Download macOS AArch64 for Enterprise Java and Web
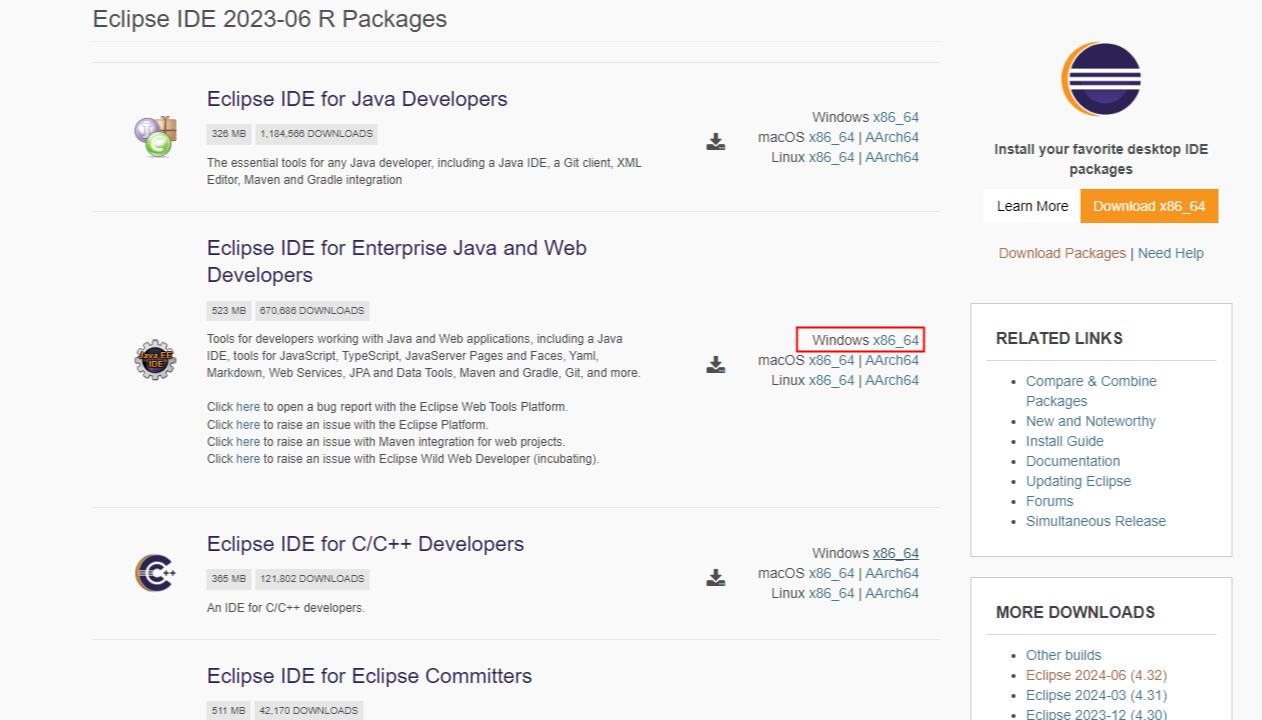The image size is (1262, 720). tap(892, 360)
